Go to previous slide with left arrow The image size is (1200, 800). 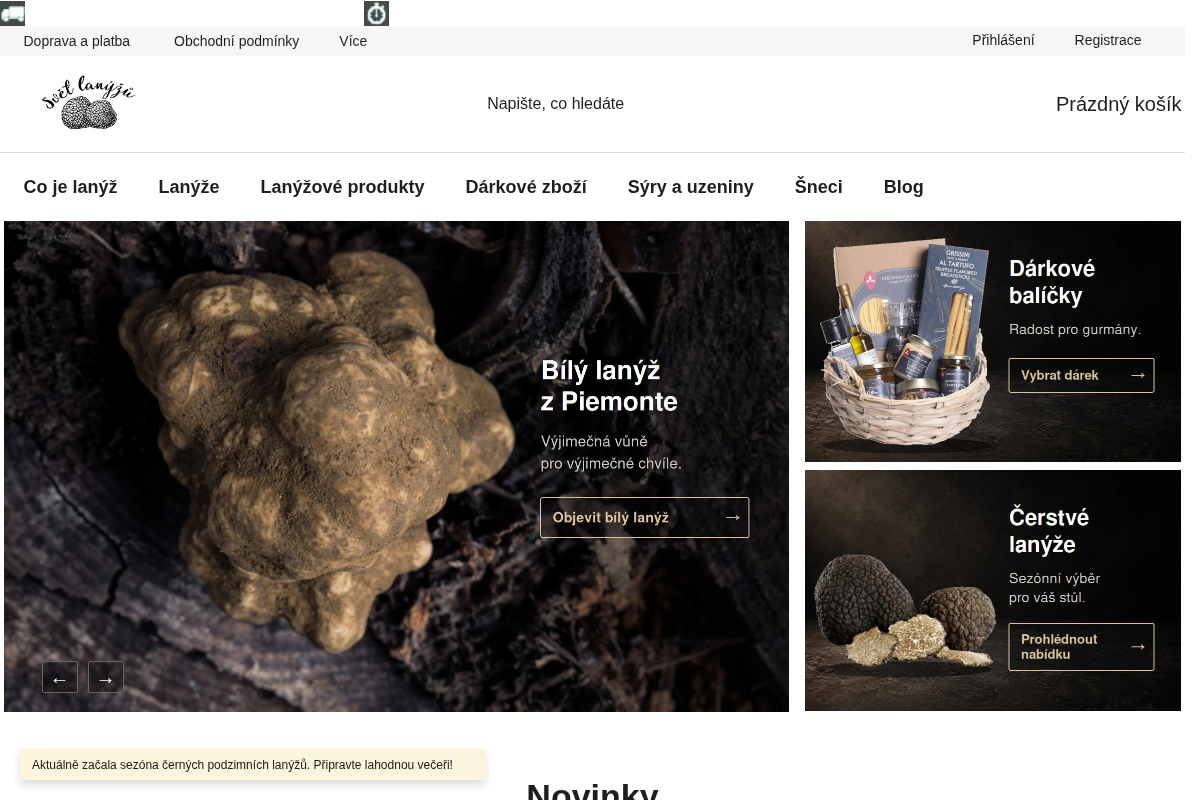60,677
